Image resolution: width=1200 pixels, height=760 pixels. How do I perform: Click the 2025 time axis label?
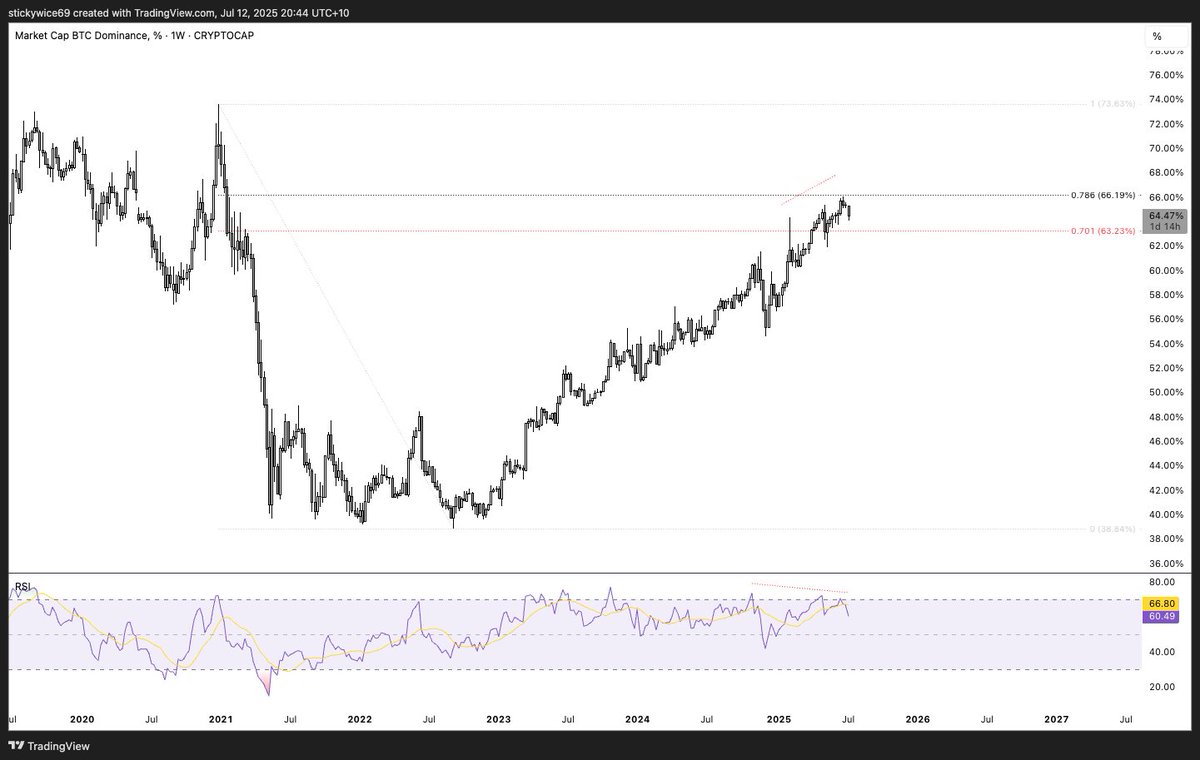(778, 719)
